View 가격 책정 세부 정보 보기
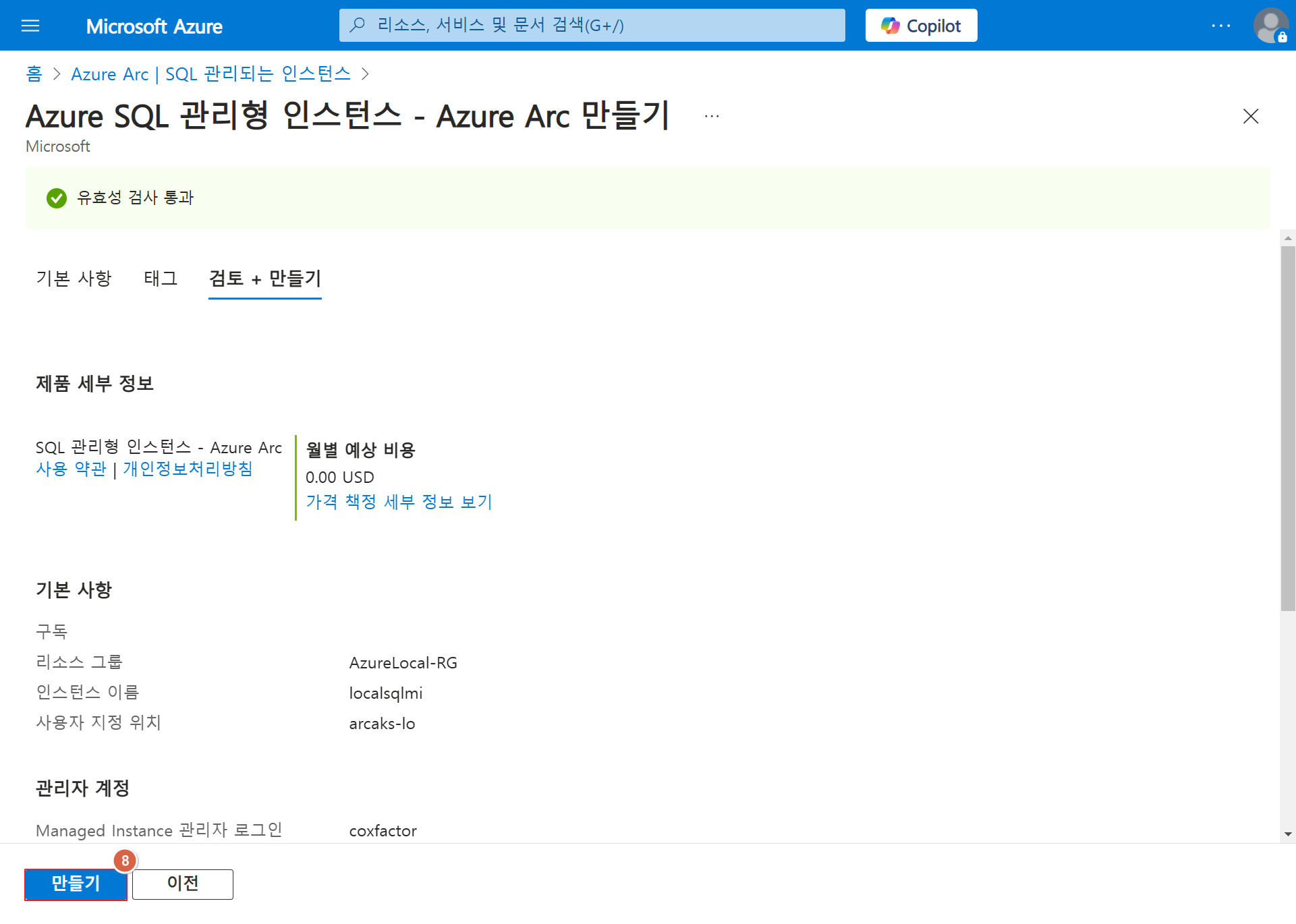 point(399,502)
